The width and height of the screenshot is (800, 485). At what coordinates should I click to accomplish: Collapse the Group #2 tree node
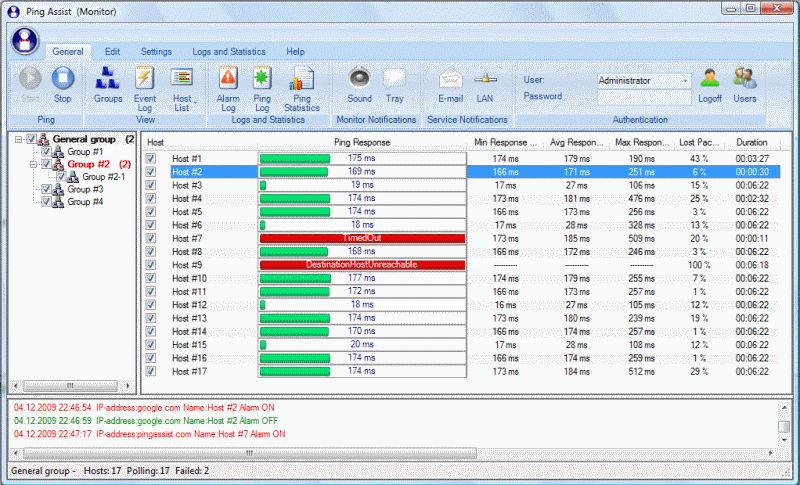pos(33,164)
